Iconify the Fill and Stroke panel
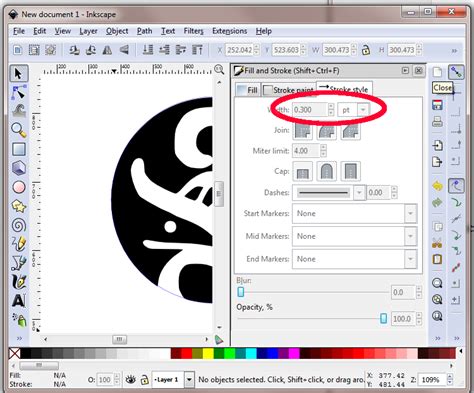The width and height of the screenshot is (474, 393). 405,71
